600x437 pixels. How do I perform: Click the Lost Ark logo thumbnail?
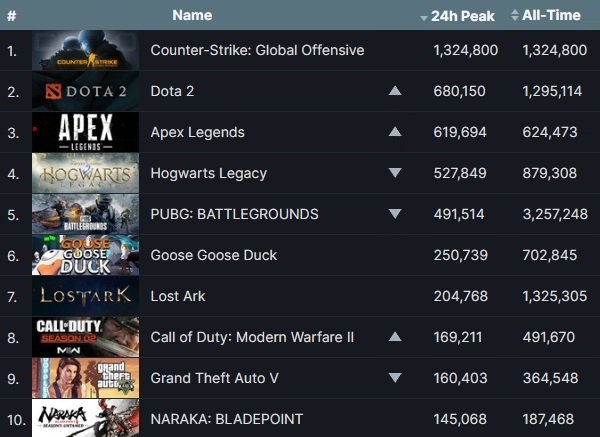(x=86, y=296)
